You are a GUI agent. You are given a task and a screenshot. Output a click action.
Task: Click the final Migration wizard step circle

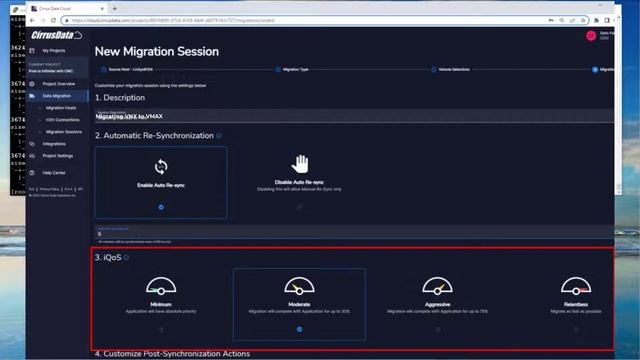pyautogui.click(x=595, y=69)
